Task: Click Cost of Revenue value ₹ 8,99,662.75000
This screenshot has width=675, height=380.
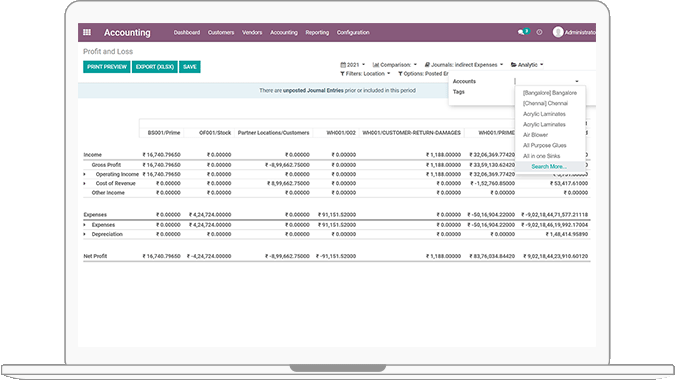Action: (x=287, y=183)
